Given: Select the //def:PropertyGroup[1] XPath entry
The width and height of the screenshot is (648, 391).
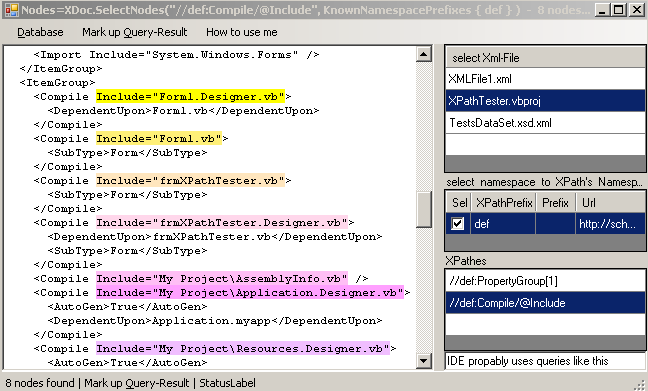Looking at the screenshot, I should click(545, 281).
